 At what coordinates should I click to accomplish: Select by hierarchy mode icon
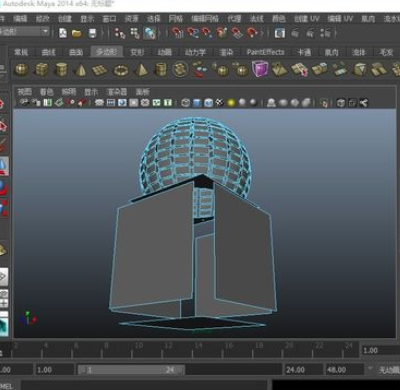(120, 33)
